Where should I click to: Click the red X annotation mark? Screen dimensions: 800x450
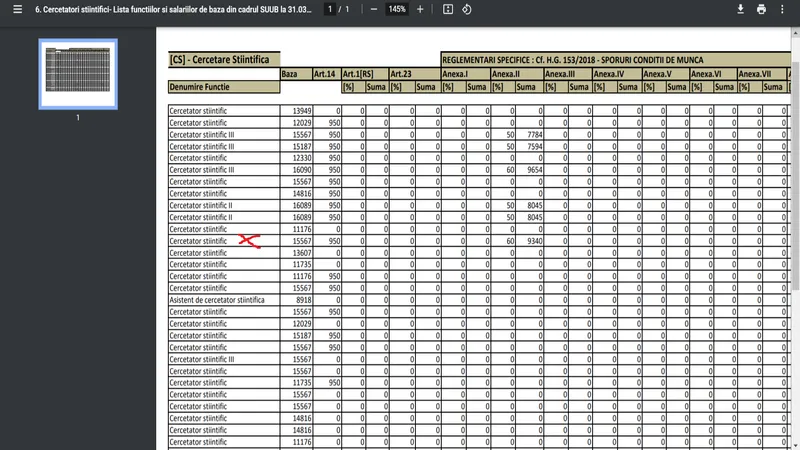click(x=249, y=240)
